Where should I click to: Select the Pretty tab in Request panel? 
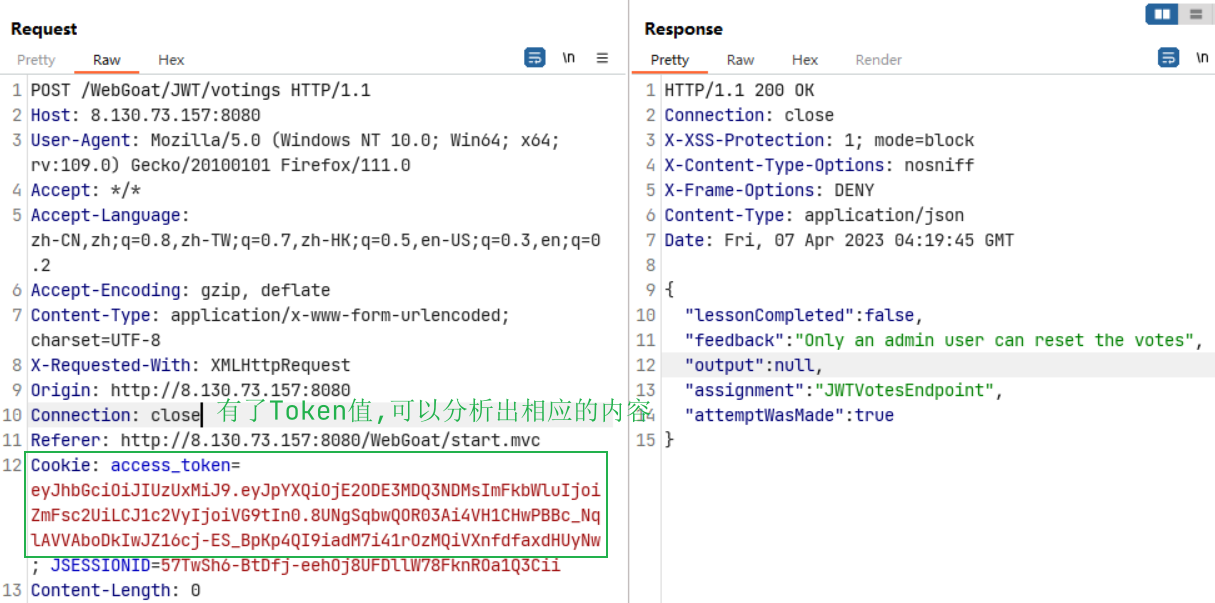click(36, 60)
